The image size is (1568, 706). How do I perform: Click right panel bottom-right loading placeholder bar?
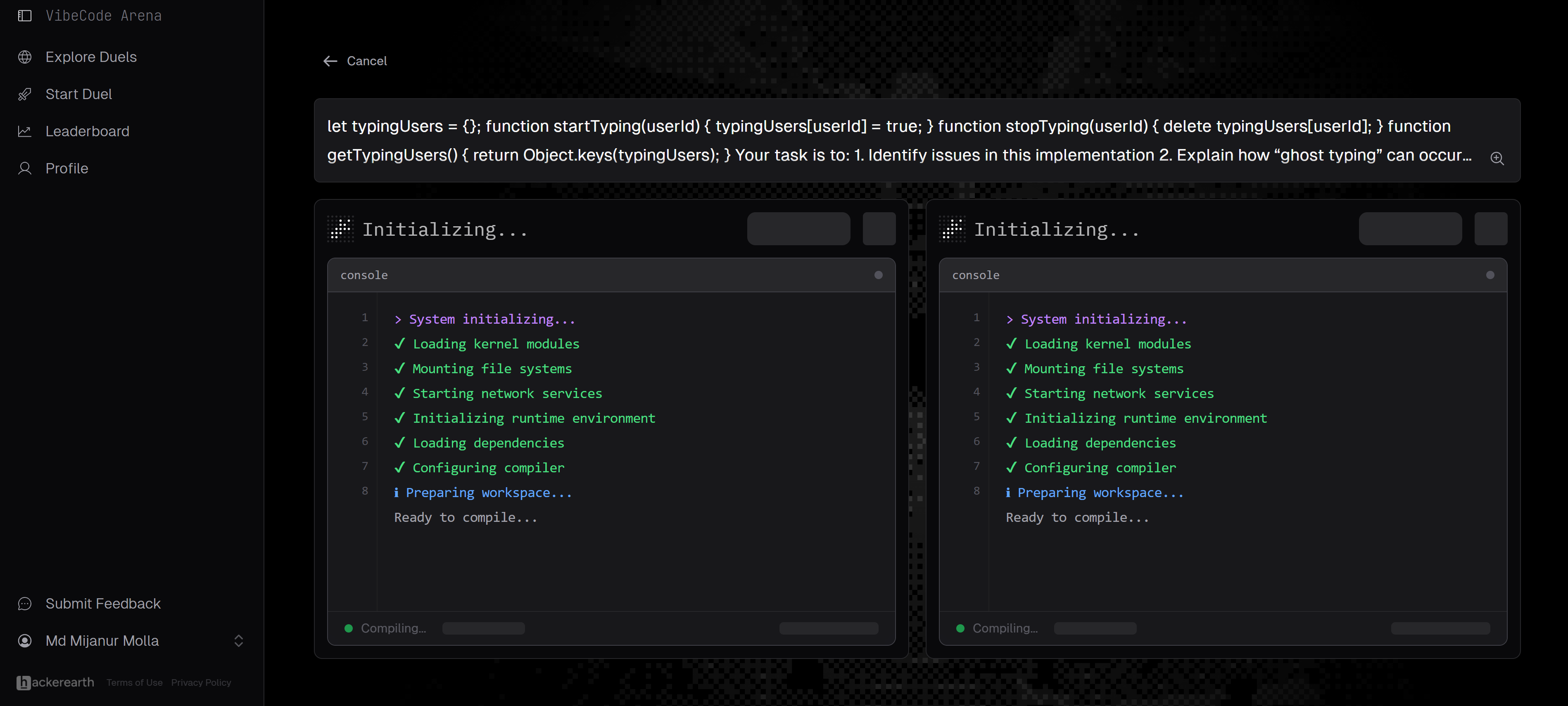1440,628
